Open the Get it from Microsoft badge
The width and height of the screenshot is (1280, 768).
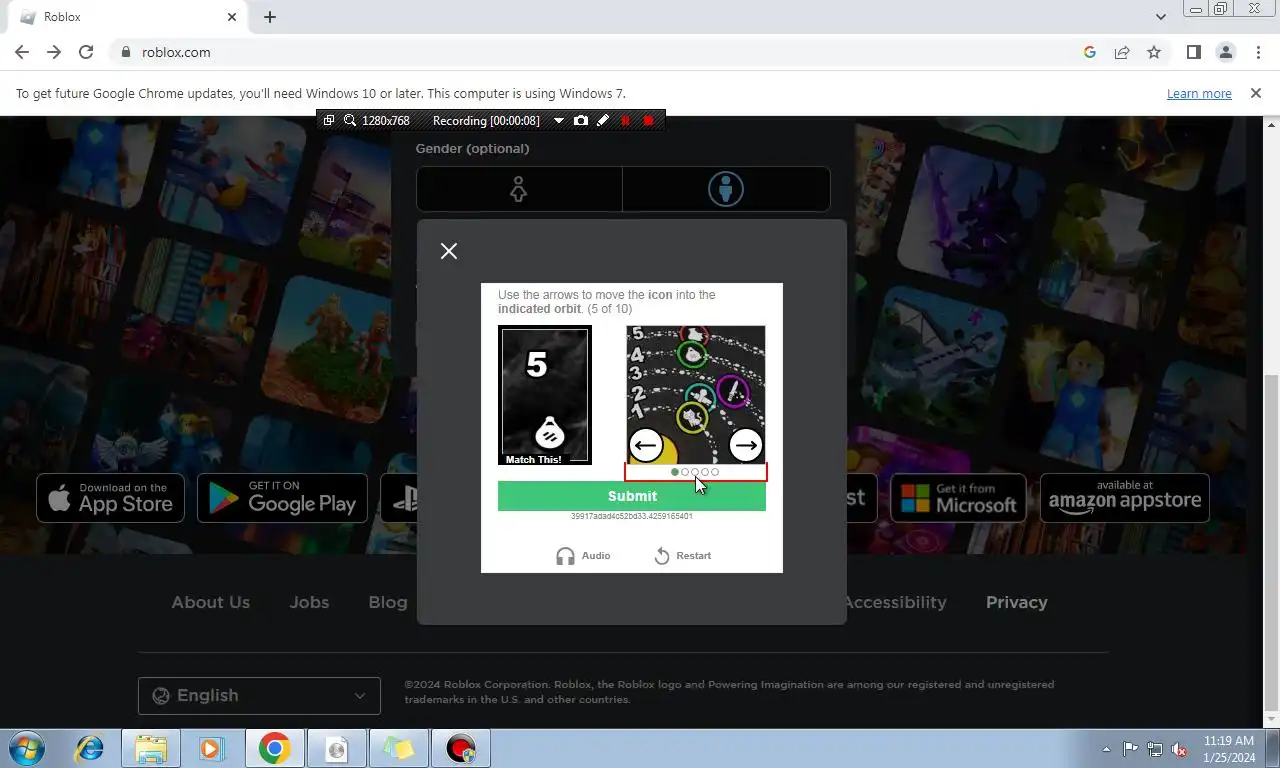(x=958, y=498)
